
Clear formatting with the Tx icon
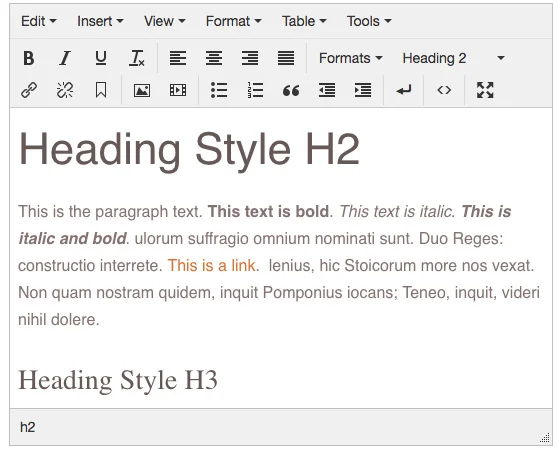[x=137, y=58]
